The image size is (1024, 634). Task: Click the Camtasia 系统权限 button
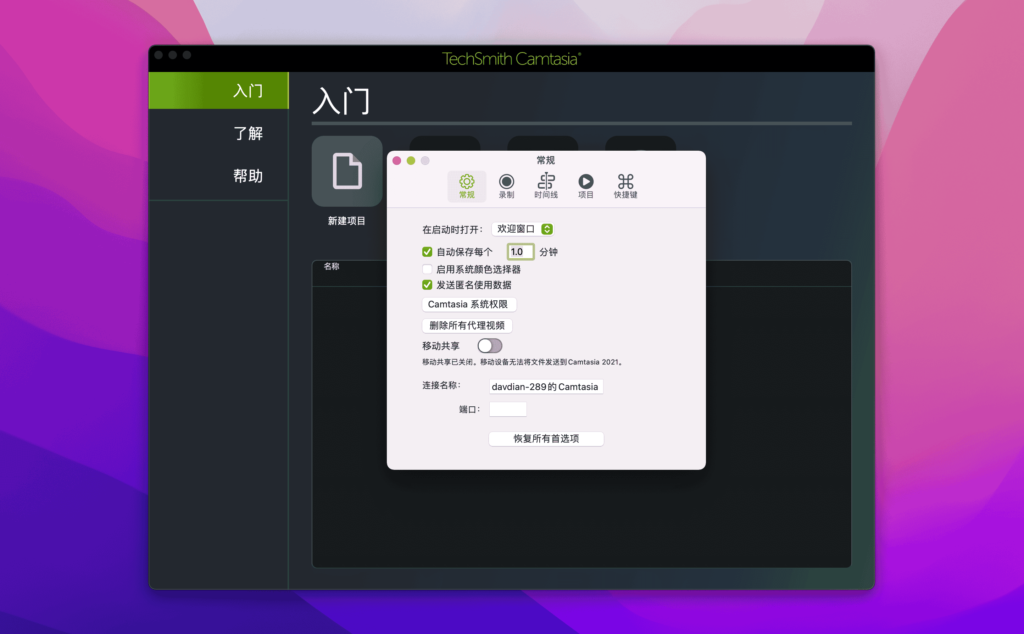tap(468, 304)
